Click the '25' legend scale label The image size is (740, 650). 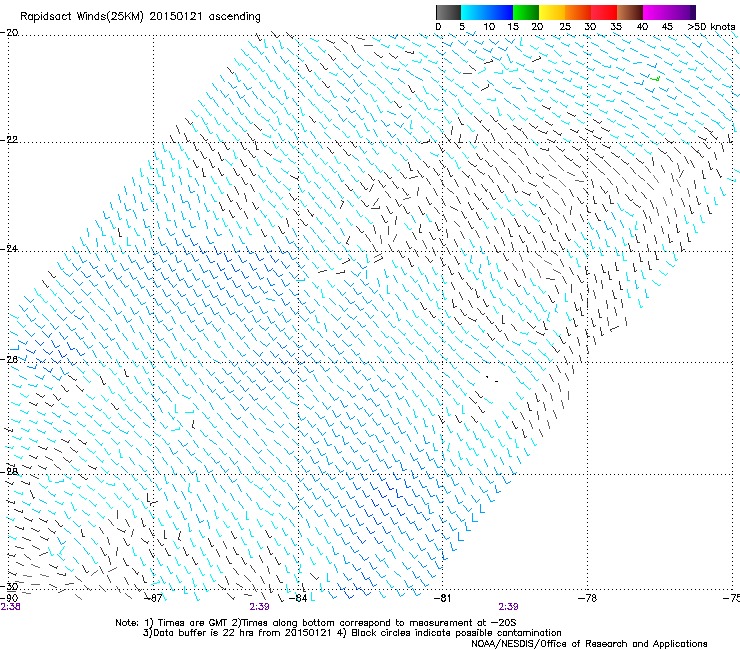[x=564, y=27]
